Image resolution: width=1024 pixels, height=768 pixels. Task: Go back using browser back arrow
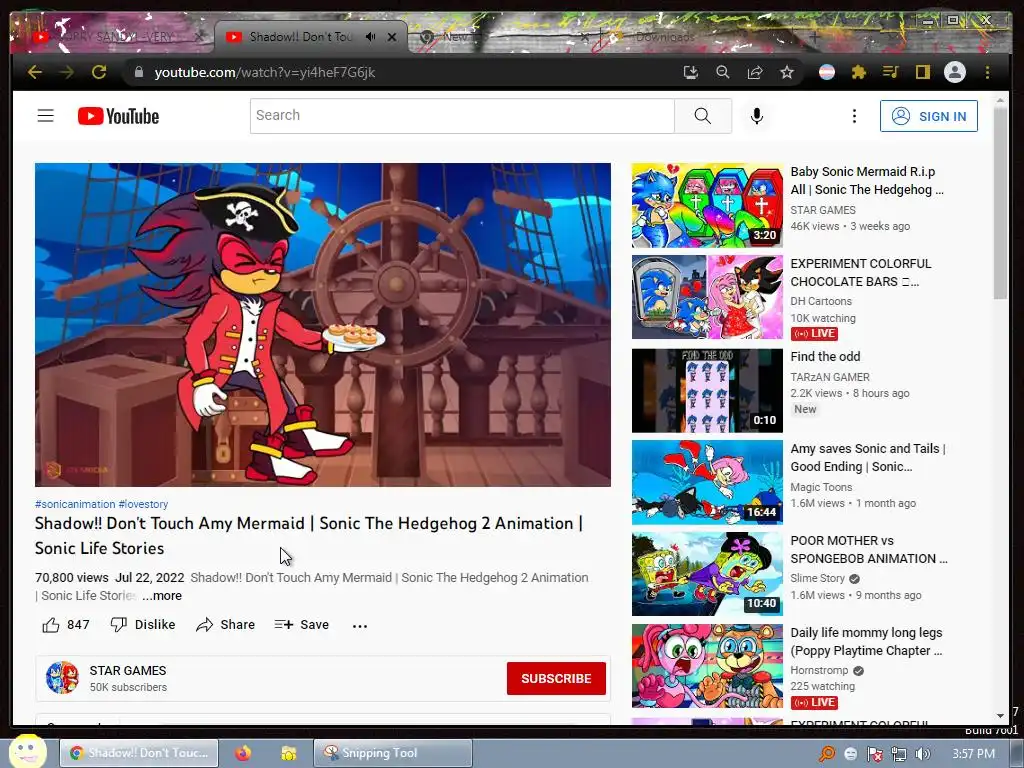click(x=35, y=72)
